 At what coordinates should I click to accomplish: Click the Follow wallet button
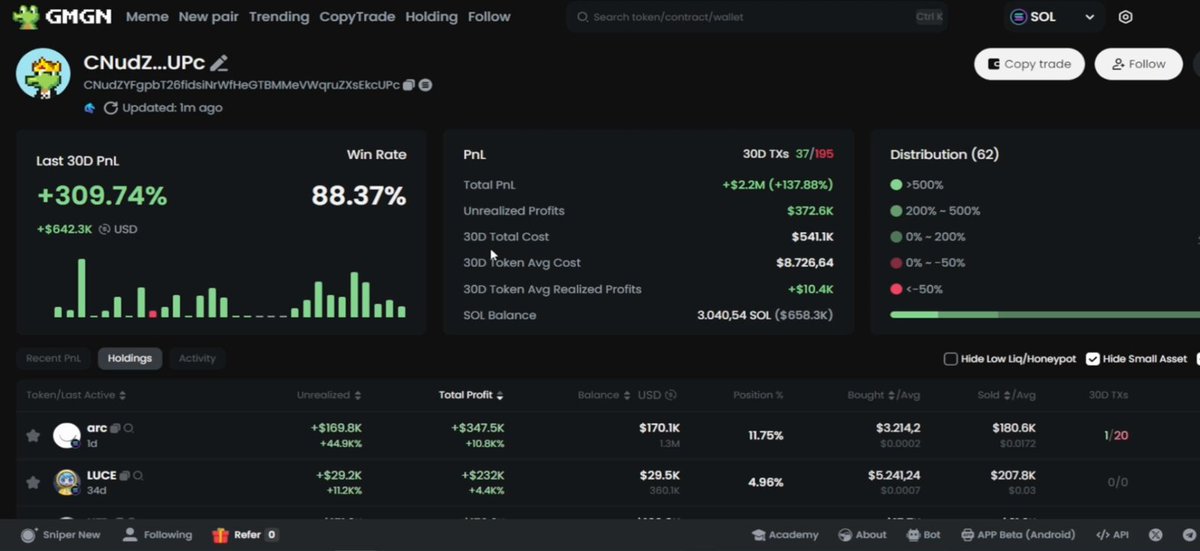point(1138,64)
